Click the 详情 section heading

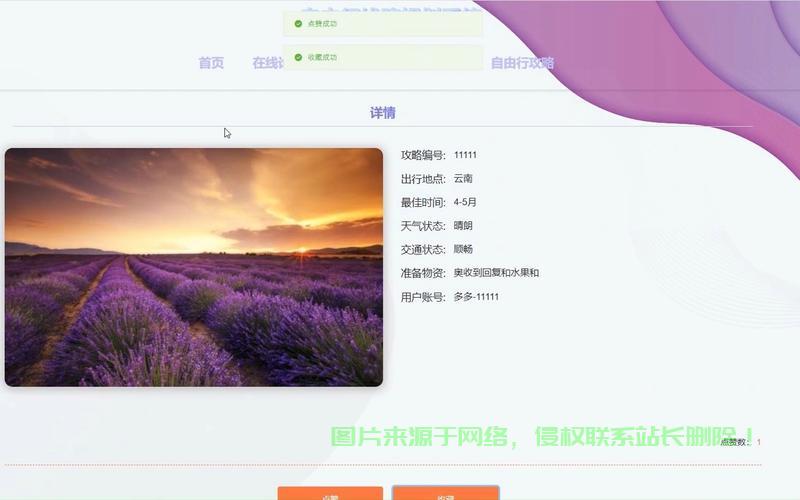click(x=383, y=113)
